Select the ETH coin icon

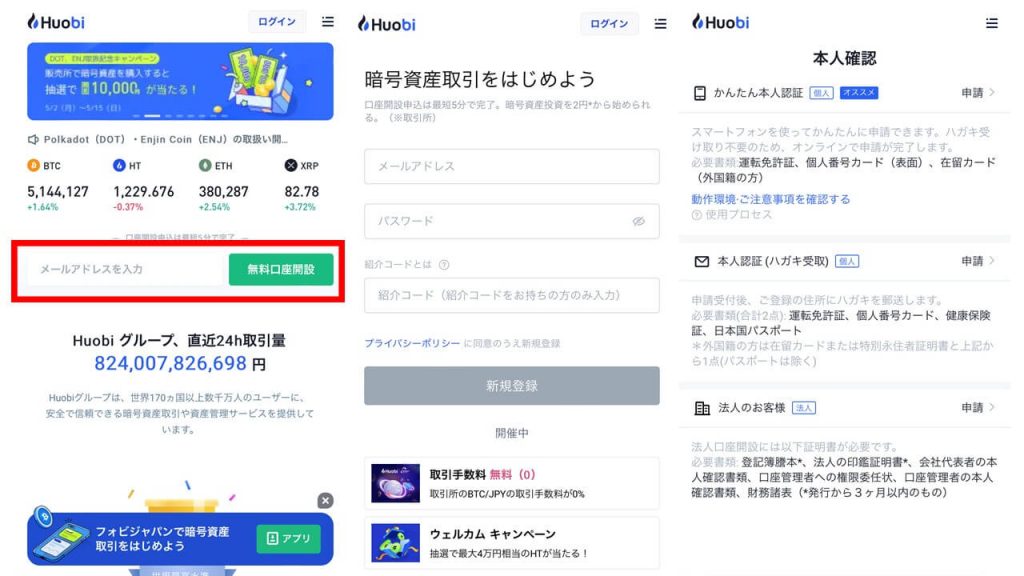pyautogui.click(x=205, y=165)
